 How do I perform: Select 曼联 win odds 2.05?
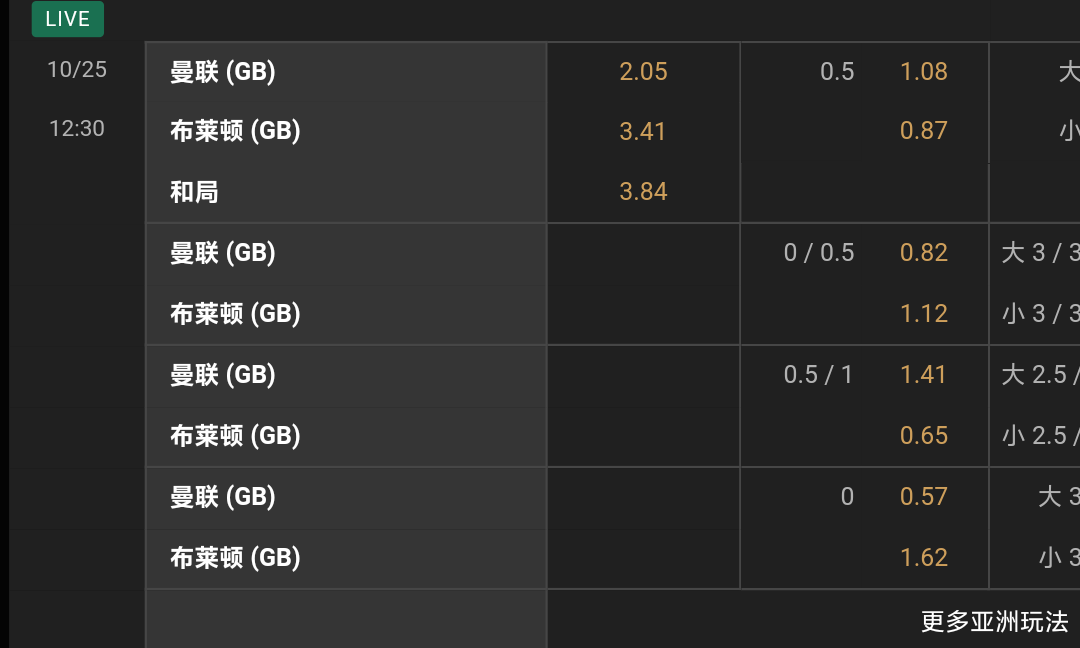[643, 72]
